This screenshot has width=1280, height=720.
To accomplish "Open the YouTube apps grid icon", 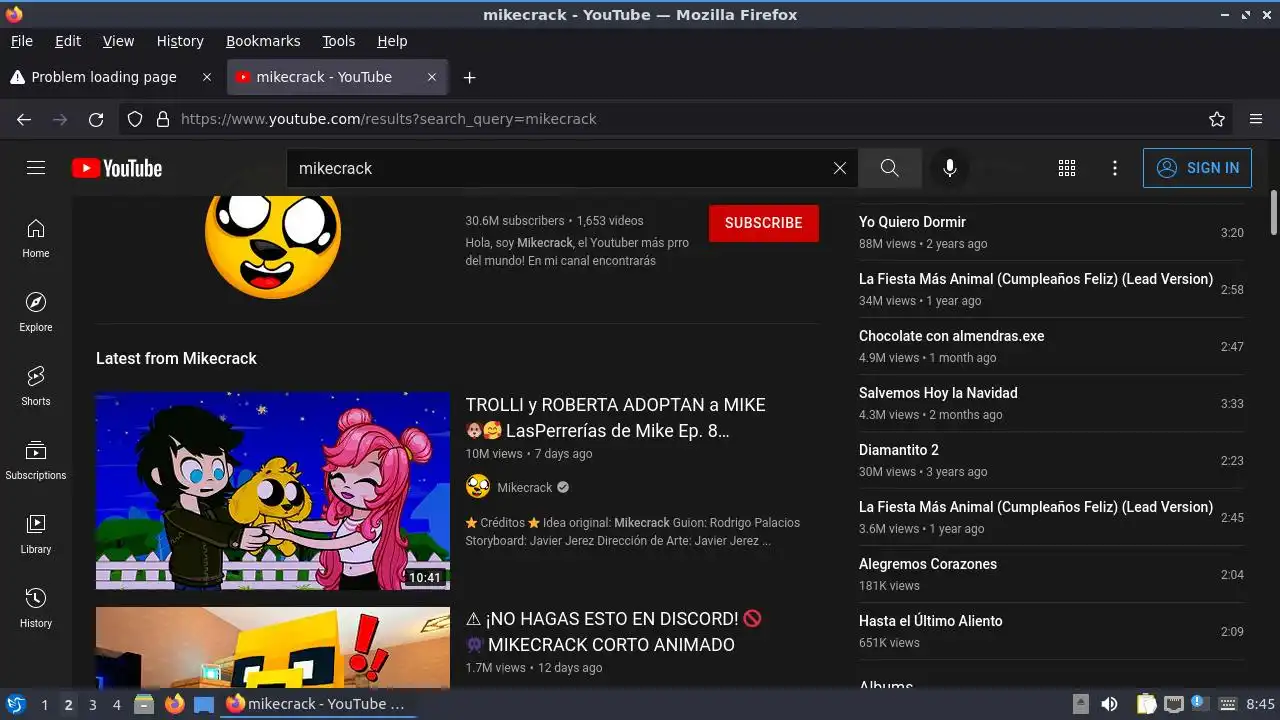I will pos(1067,168).
